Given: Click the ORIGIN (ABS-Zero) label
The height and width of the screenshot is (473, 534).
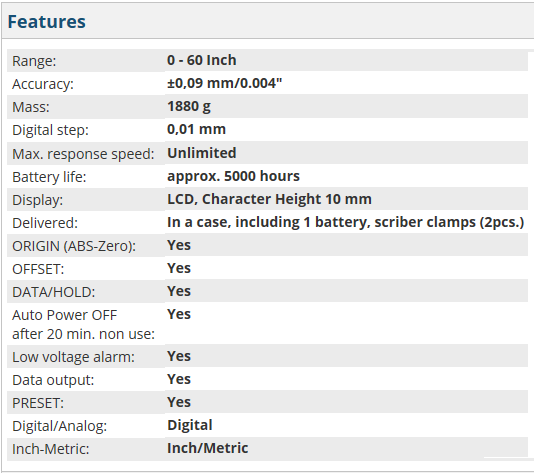Looking at the screenshot, I should tap(74, 246).
